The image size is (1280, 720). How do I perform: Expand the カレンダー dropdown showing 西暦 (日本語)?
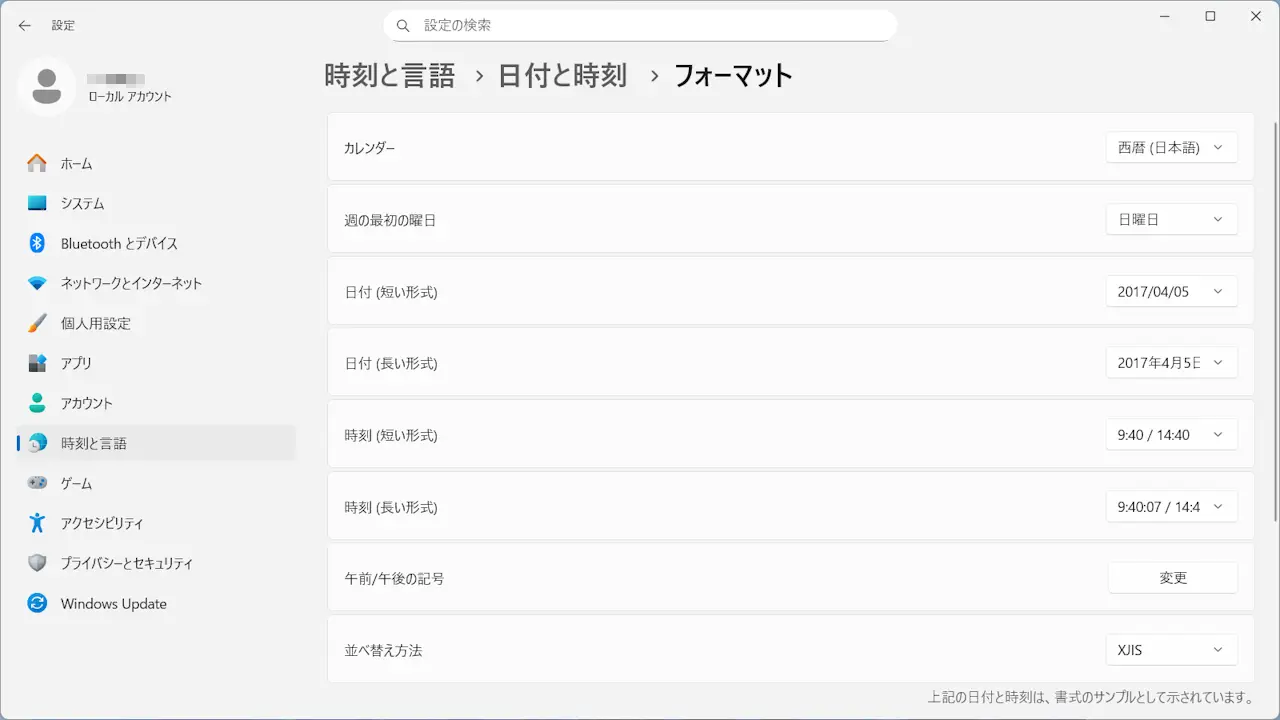[1171, 147]
